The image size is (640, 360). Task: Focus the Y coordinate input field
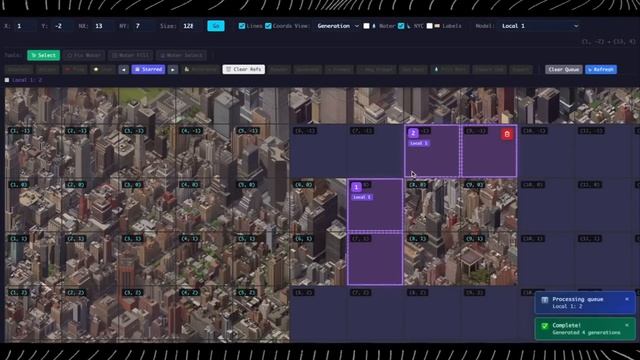point(63,26)
